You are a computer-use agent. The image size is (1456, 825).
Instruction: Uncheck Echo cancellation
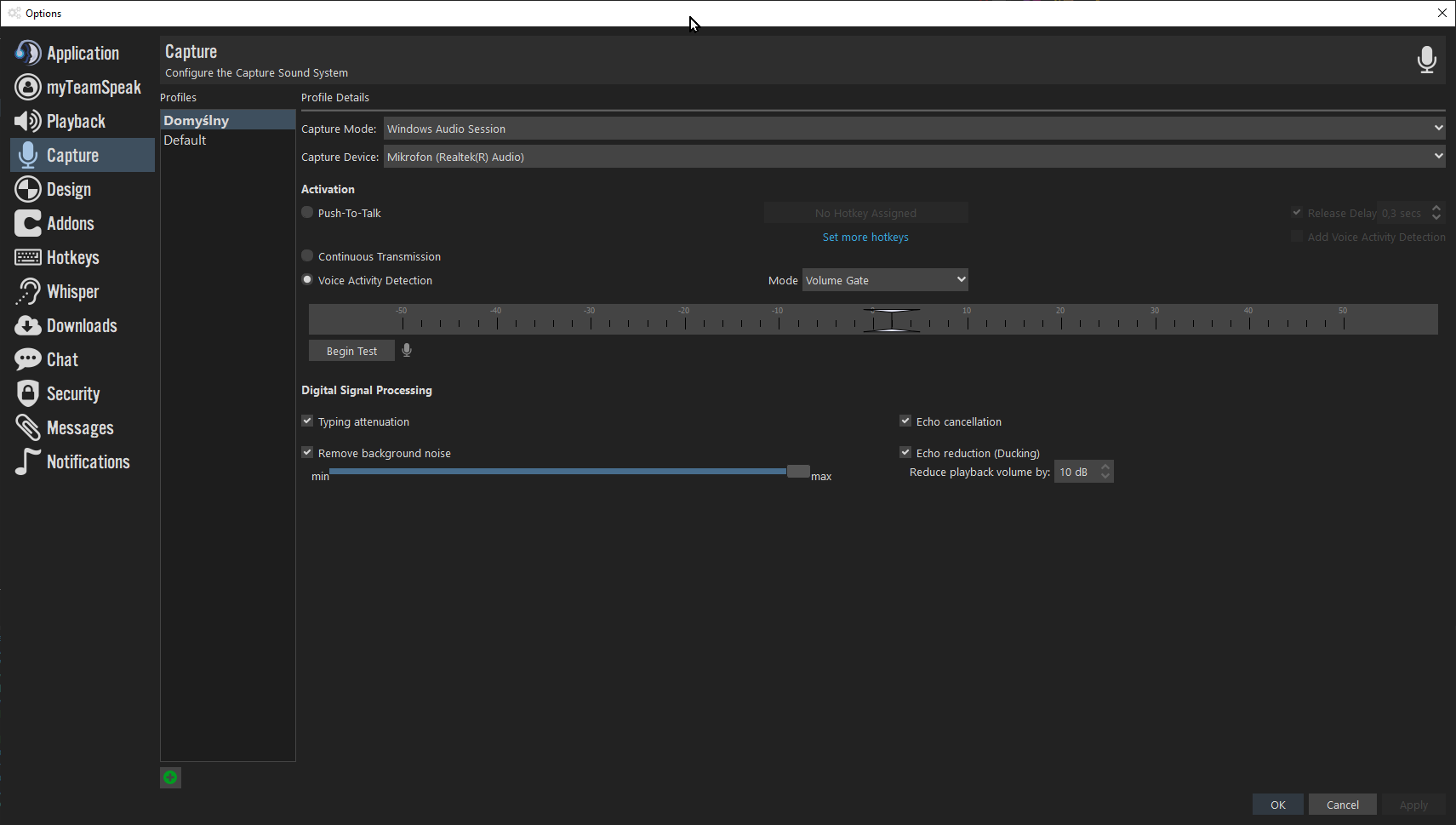(905, 421)
